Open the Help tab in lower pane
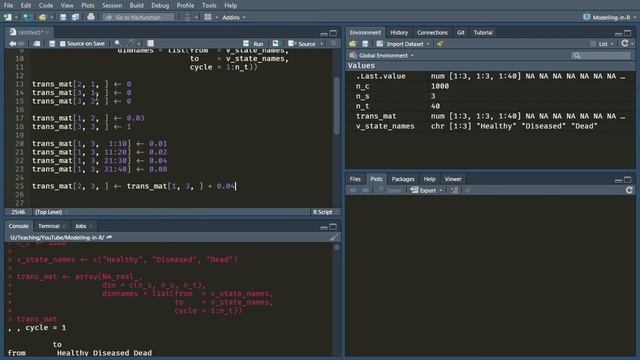This screenshot has width=640, height=360. point(429,179)
